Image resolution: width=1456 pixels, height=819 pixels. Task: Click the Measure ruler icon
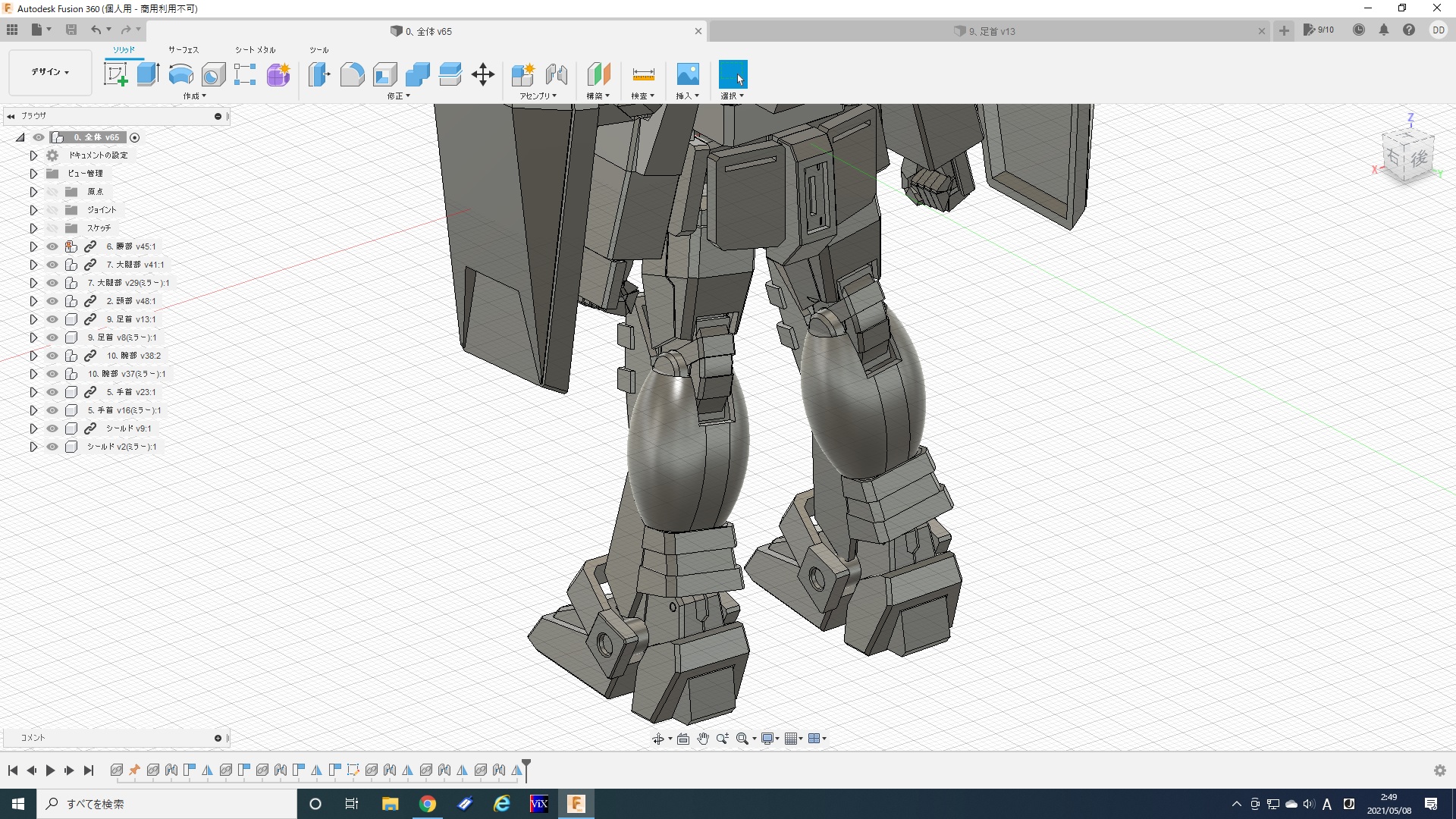[x=643, y=74]
